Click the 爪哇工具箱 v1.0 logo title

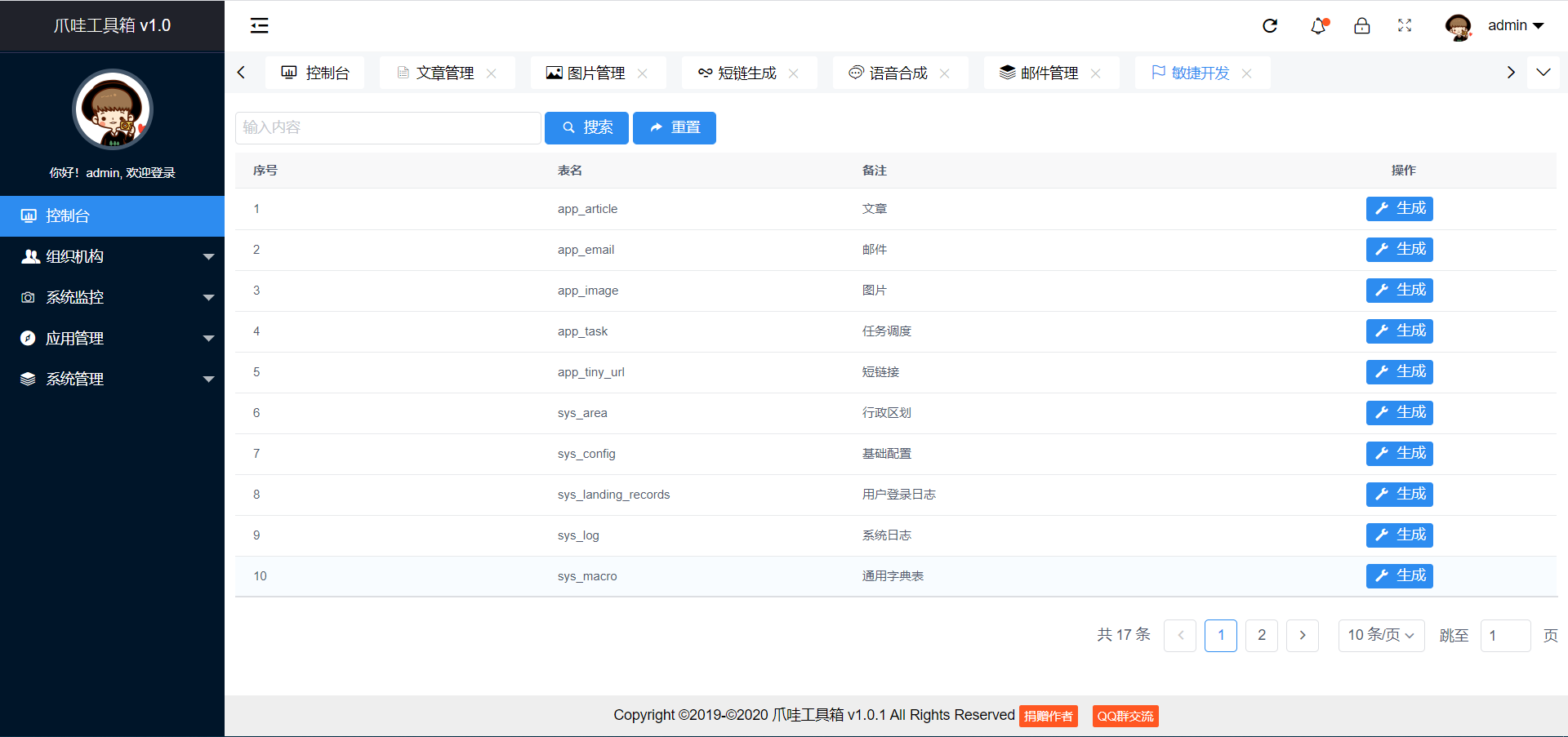tap(112, 25)
